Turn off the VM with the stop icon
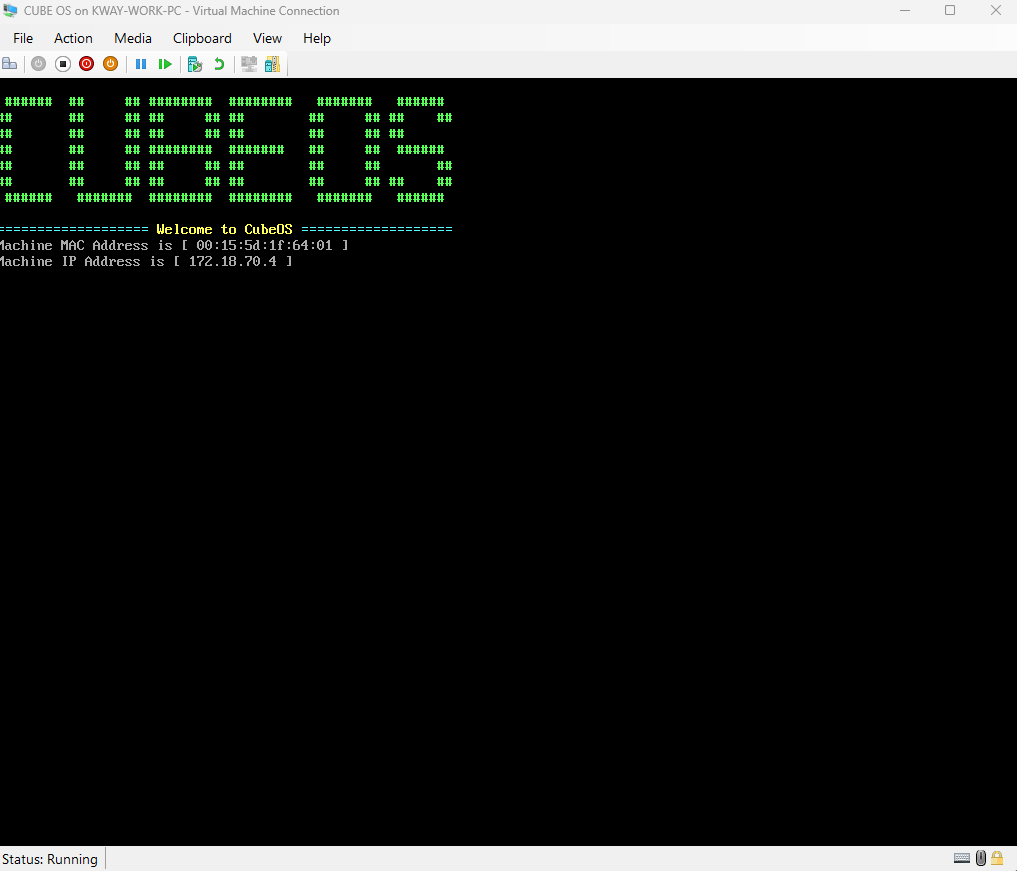The image size is (1017, 871). tap(62, 64)
